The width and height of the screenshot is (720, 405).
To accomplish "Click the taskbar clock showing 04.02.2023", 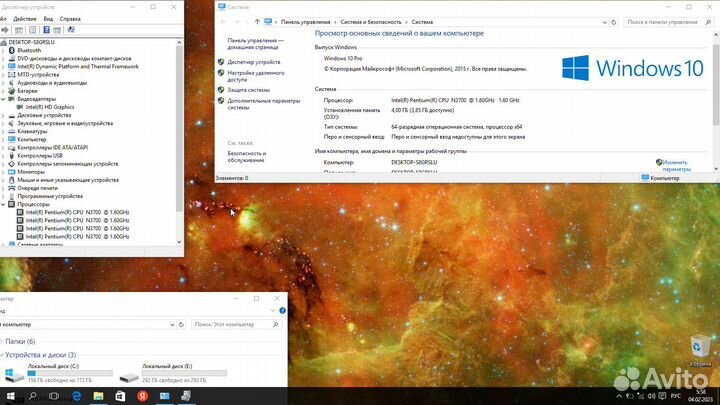I will coord(701,396).
